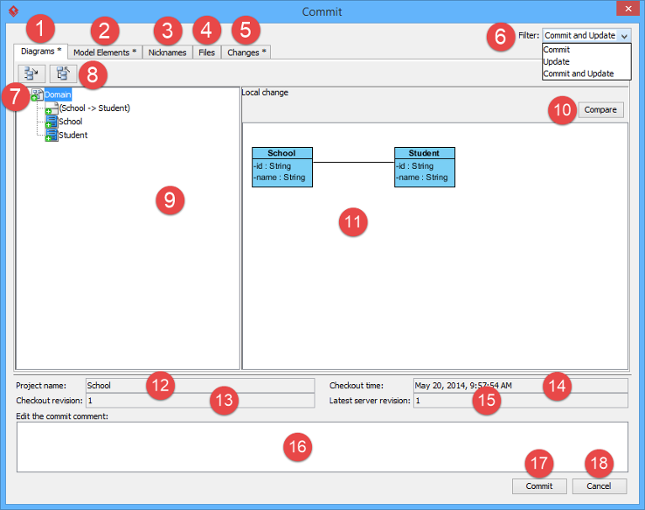Open the Model Elements tab
The height and width of the screenshot is (510, 645).
coord(105,52)
